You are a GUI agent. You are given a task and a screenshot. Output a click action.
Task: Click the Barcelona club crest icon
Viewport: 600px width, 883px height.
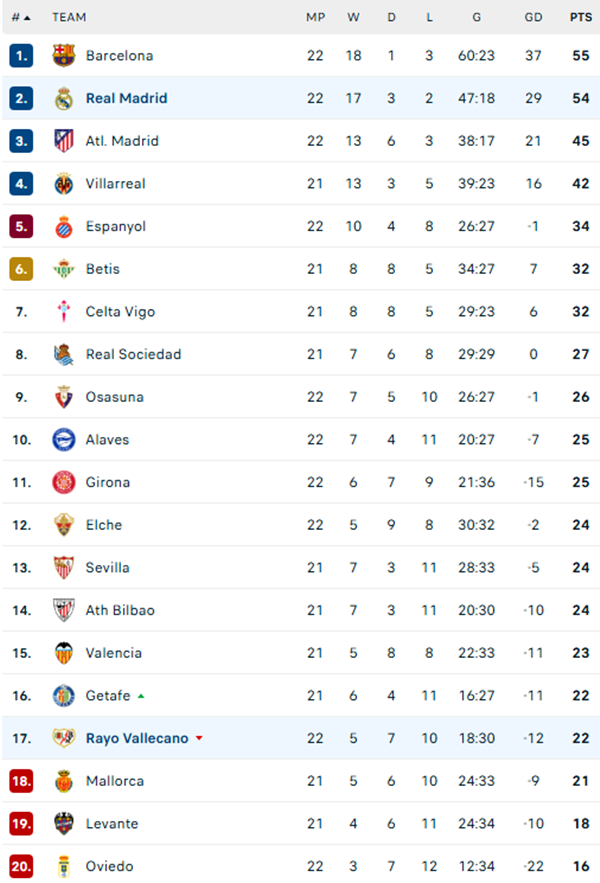tap(64, 56)
